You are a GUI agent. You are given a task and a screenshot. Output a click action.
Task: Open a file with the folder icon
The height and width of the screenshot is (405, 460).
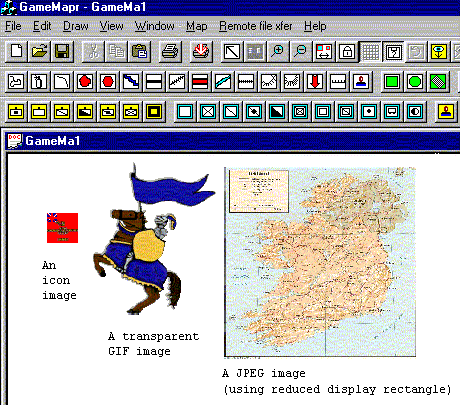coord(39,52)
